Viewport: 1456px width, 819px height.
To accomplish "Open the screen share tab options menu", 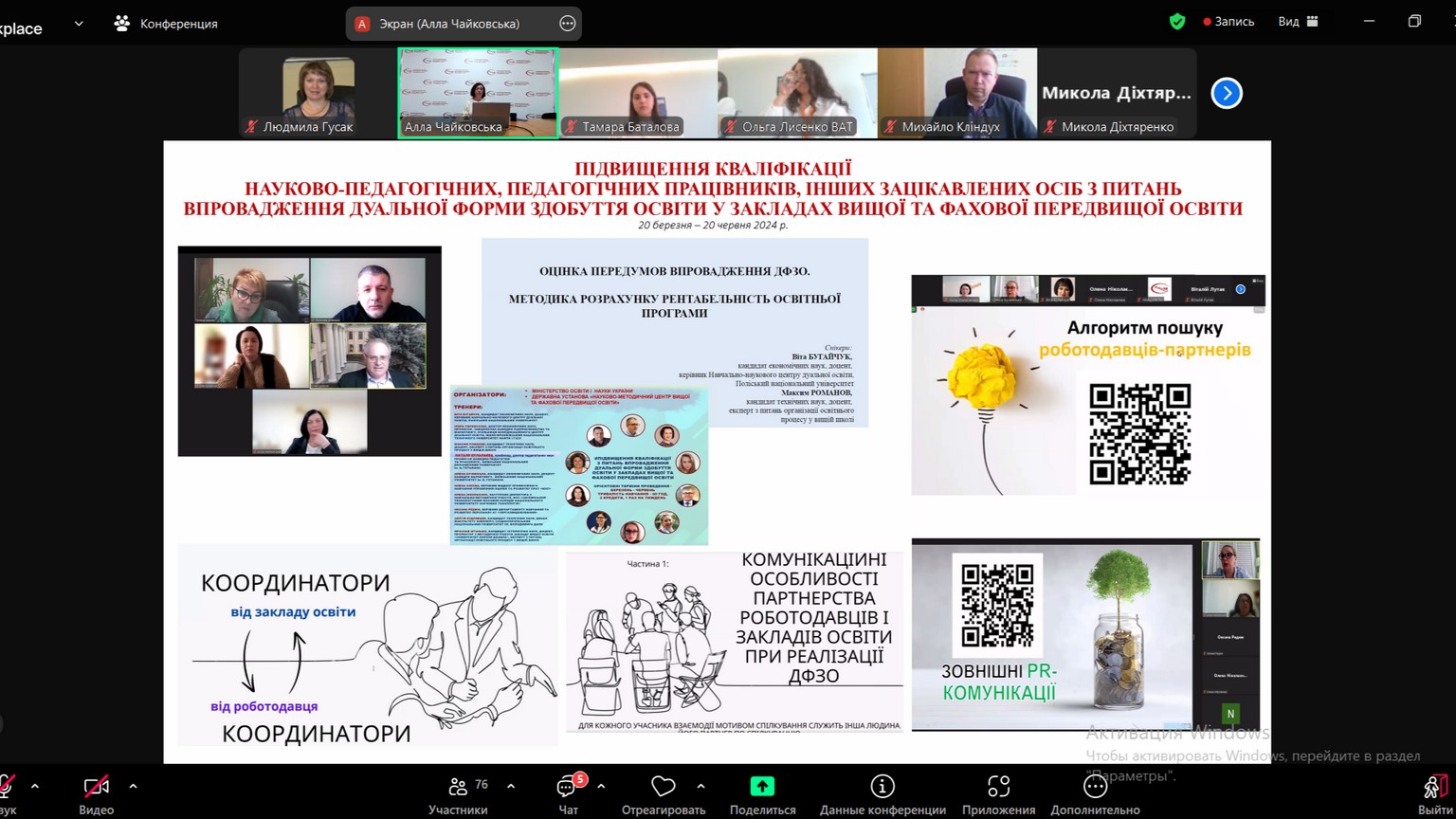I will coord(568,24).
